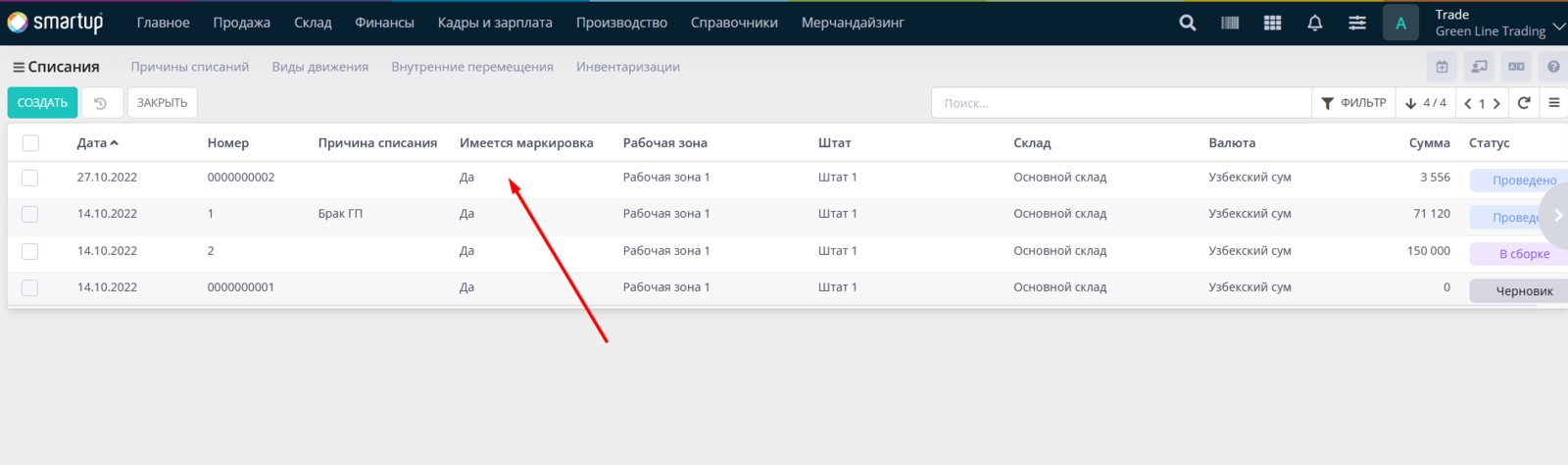Expand the Green Line Trading company dropdown
The width and height of the screenshot is (1568, 465).
click(x=1558, y=26)
